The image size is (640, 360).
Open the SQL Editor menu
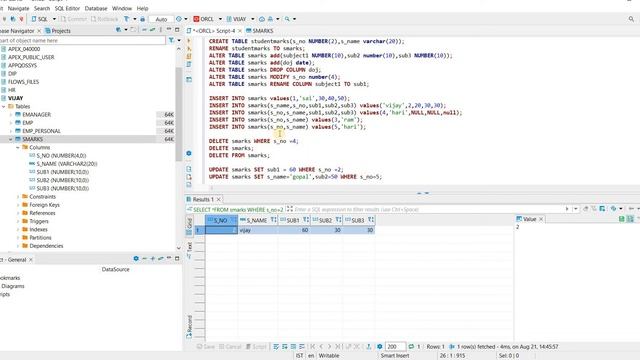click(x=67, y=8)
